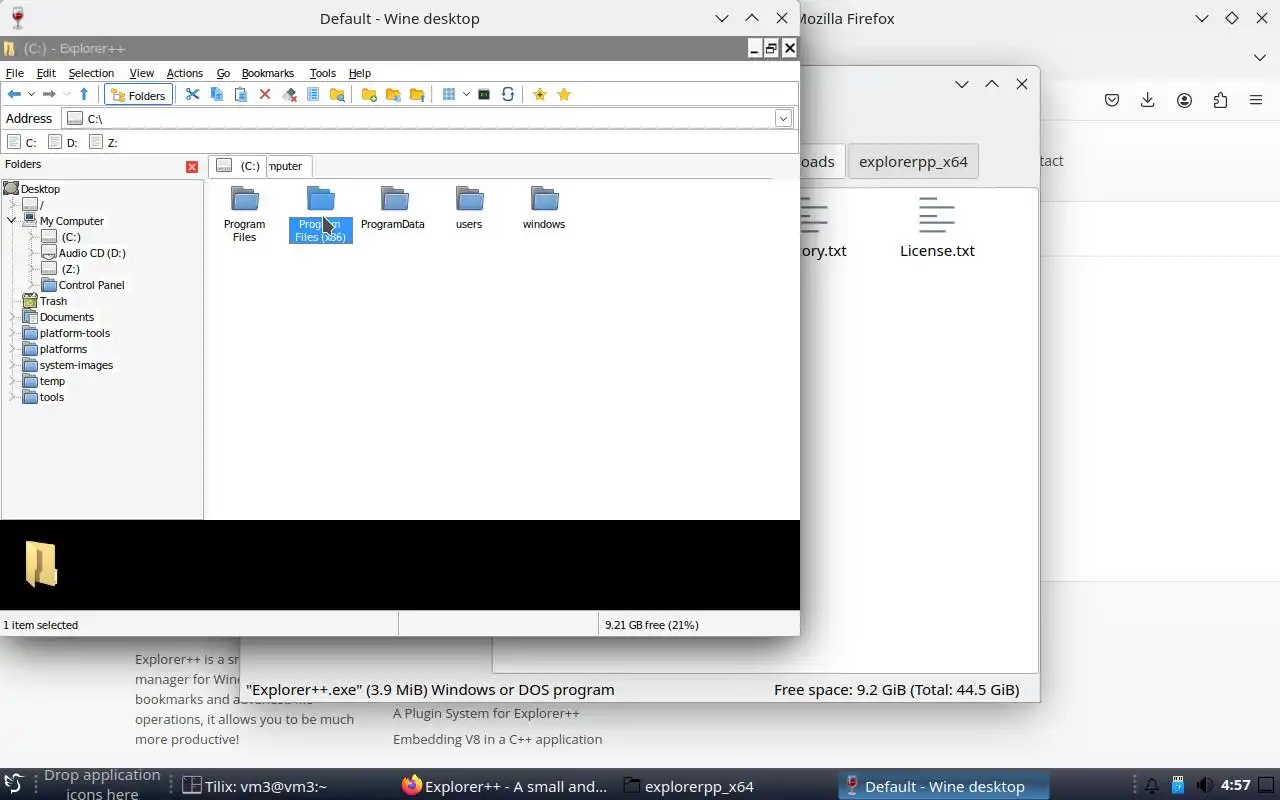
Task: Switch to explorerpp_x64 taskbar entry
Action: click(688, 786)
